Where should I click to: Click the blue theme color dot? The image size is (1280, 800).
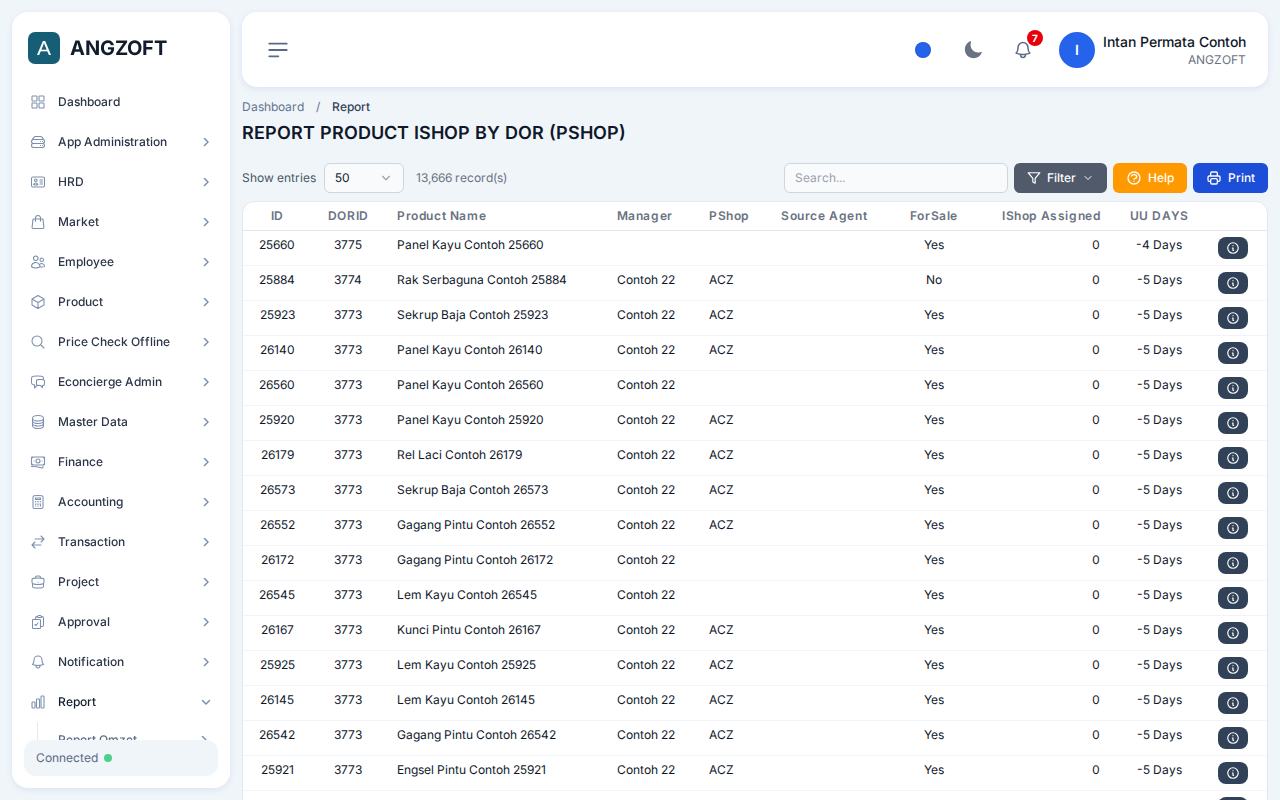pos(923,50)
